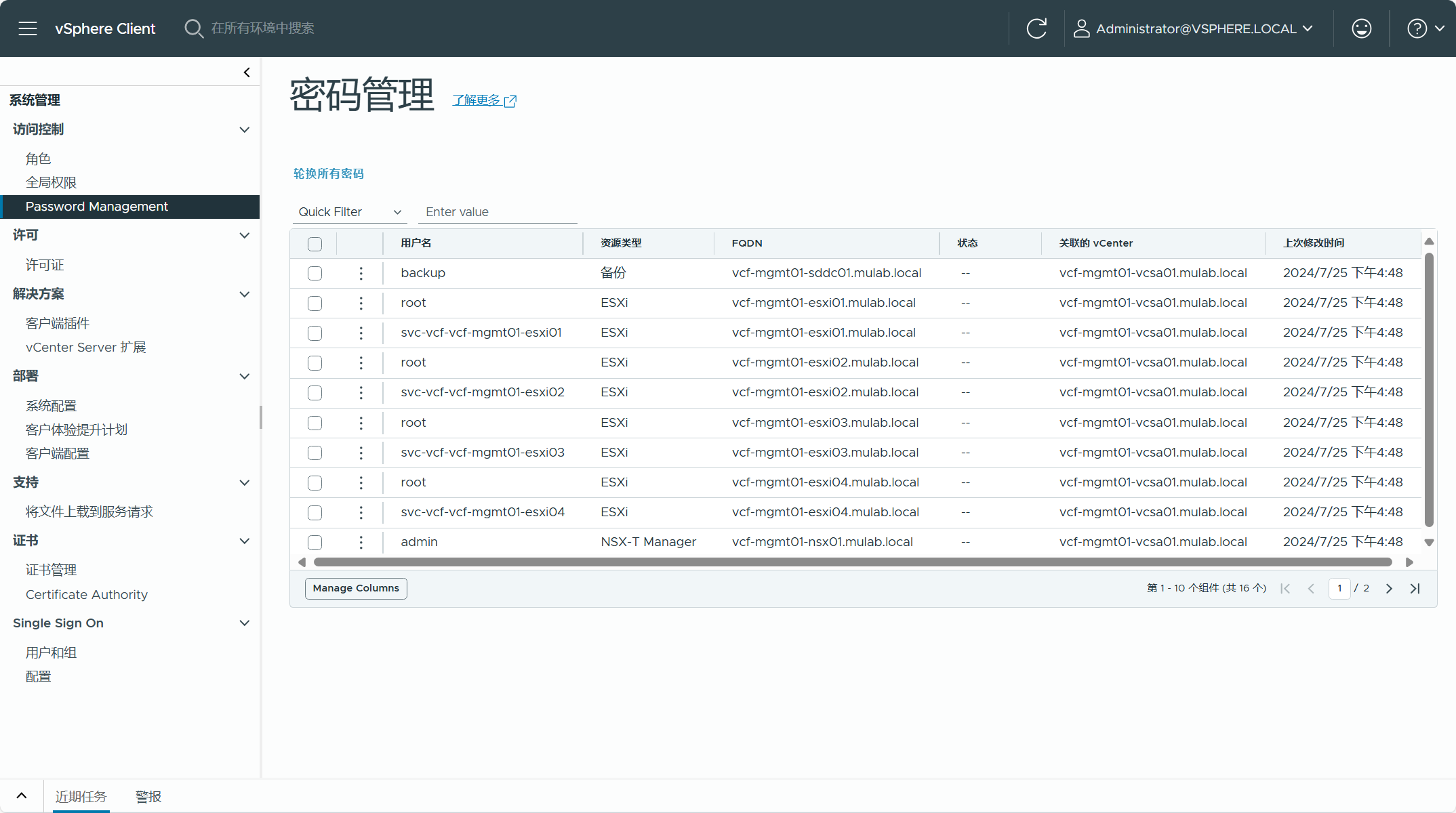Image resolution: width=1456 pixels, height=813 pixels.
Task: Switch to the 警报 tab
Action: point(148,796)
